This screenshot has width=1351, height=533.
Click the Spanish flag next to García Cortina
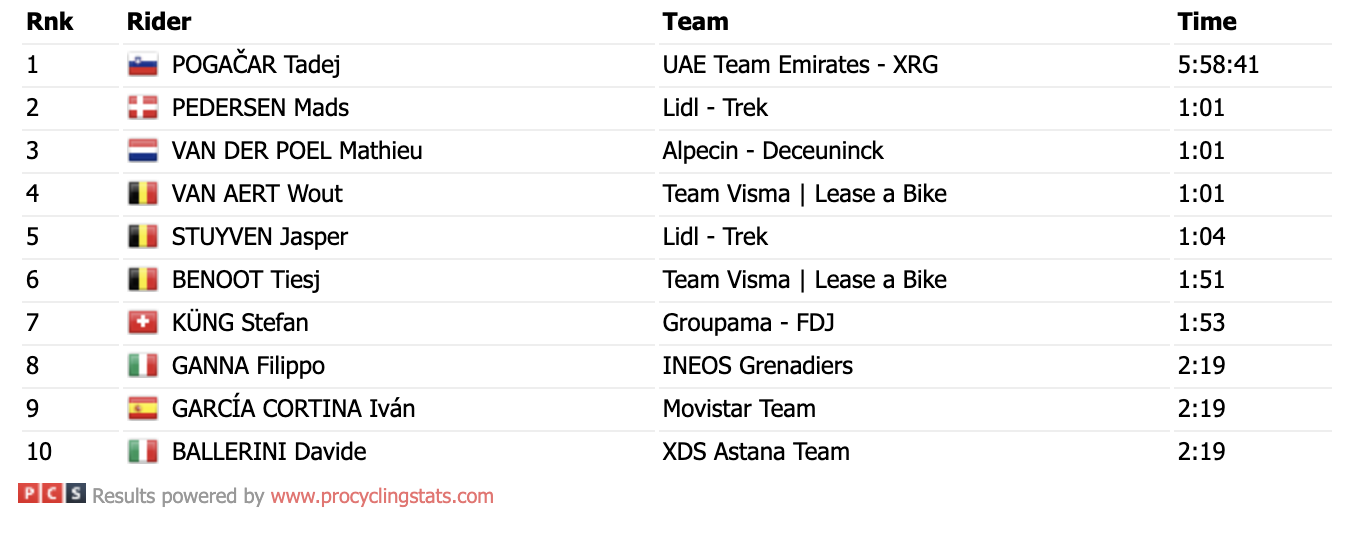pos(143,409)
